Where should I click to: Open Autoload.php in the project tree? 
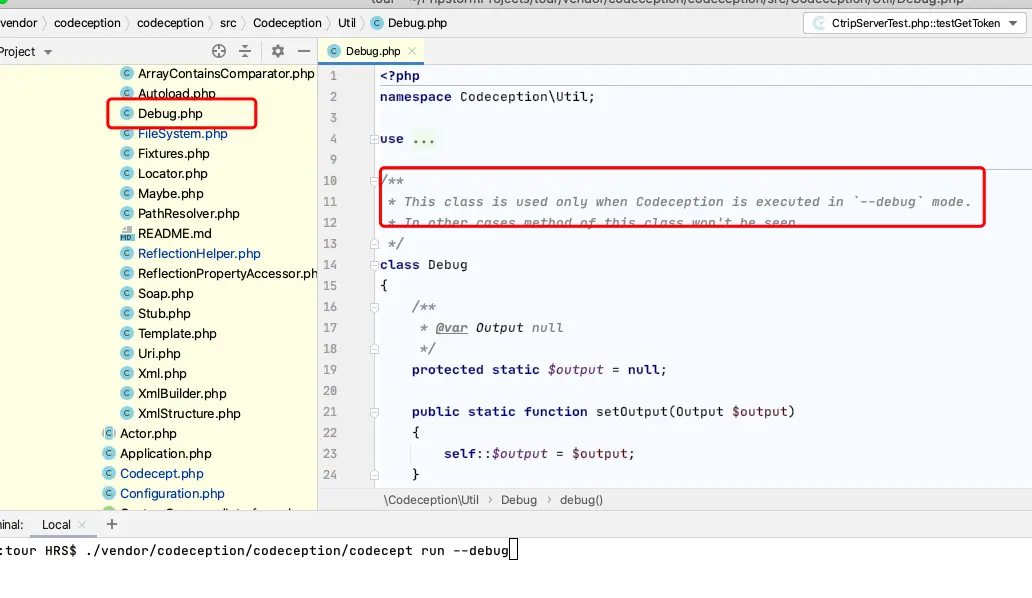pyautogui.click(x=176, y=93)
